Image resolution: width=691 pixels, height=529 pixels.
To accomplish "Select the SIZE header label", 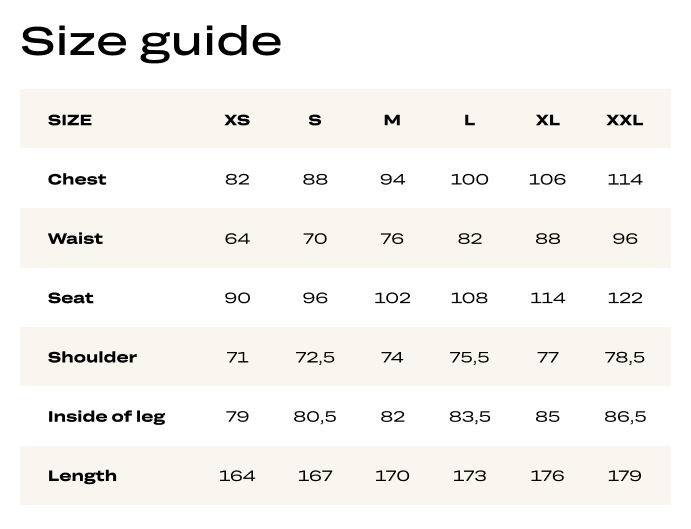I will (x=70, y=120).
